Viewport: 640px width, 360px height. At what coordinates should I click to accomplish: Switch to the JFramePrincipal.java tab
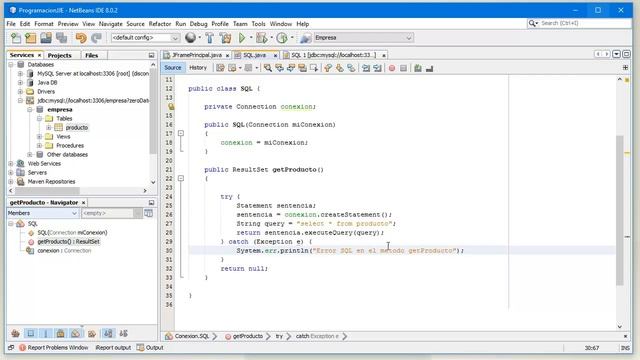[197, 55]
